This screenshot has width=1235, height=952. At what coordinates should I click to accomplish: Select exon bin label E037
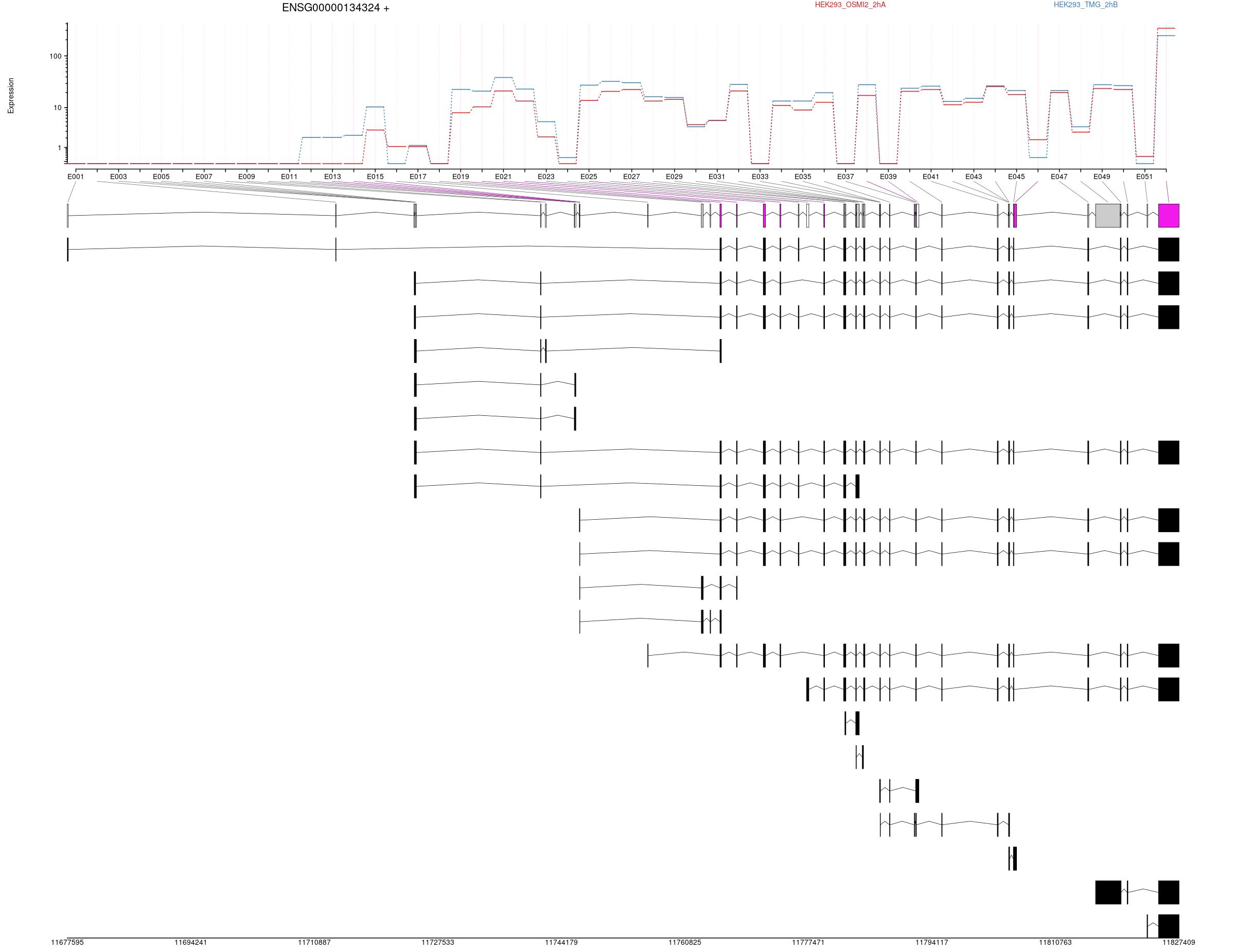pyautogui.click(x=845, y=177)
